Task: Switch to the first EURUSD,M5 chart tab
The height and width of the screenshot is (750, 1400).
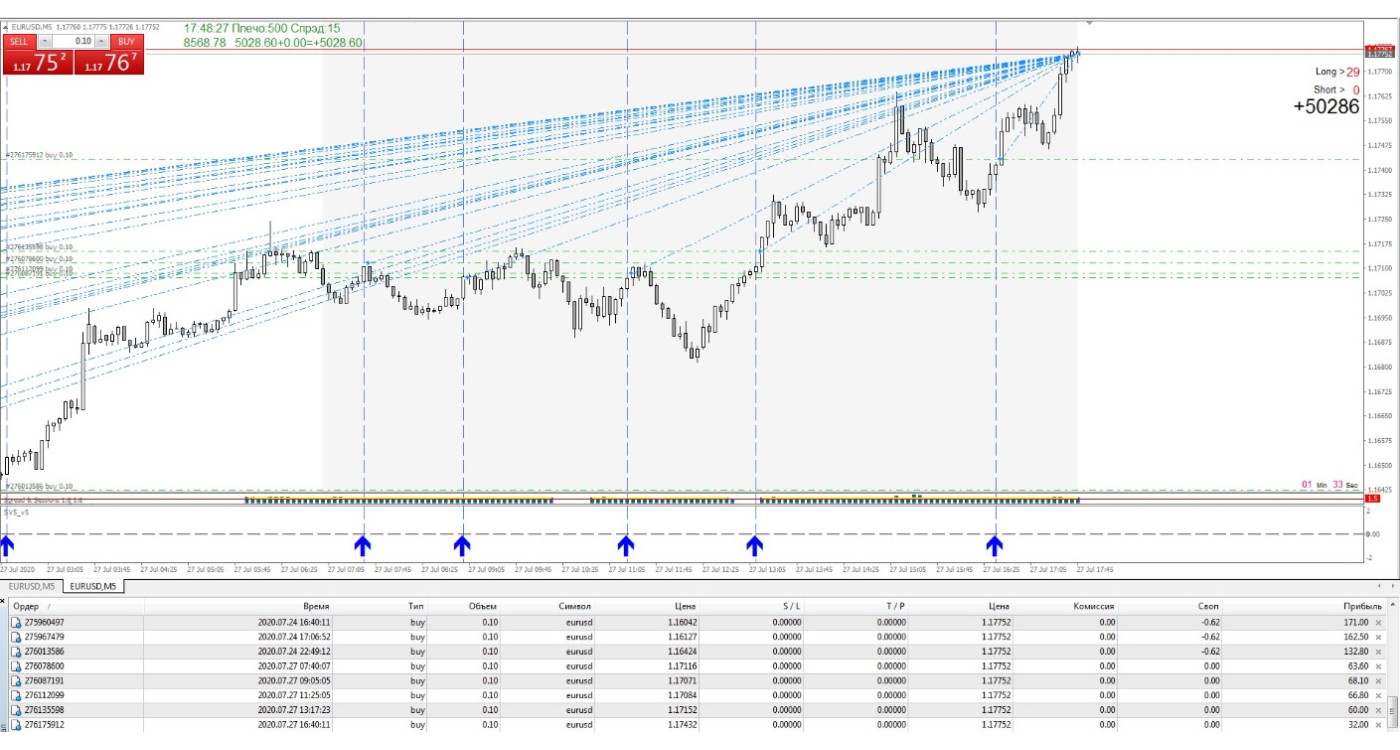Action: click(32, 586)
